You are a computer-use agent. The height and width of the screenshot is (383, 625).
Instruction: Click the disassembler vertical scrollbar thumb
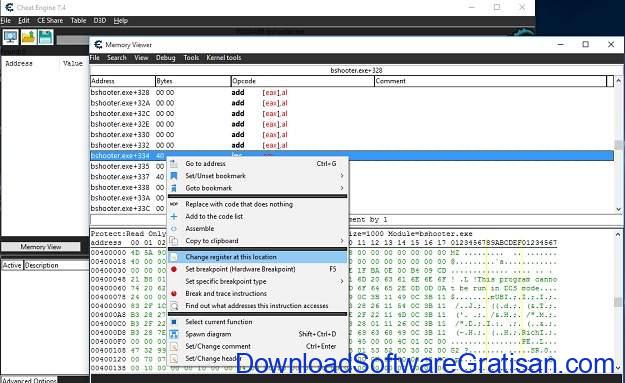618,145
